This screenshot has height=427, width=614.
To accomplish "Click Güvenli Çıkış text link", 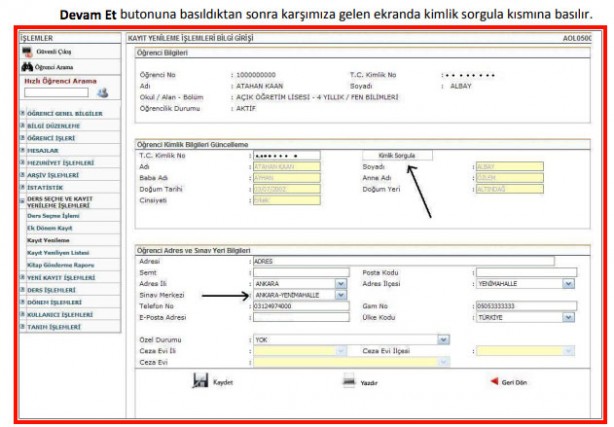I will tap(54, 52).
